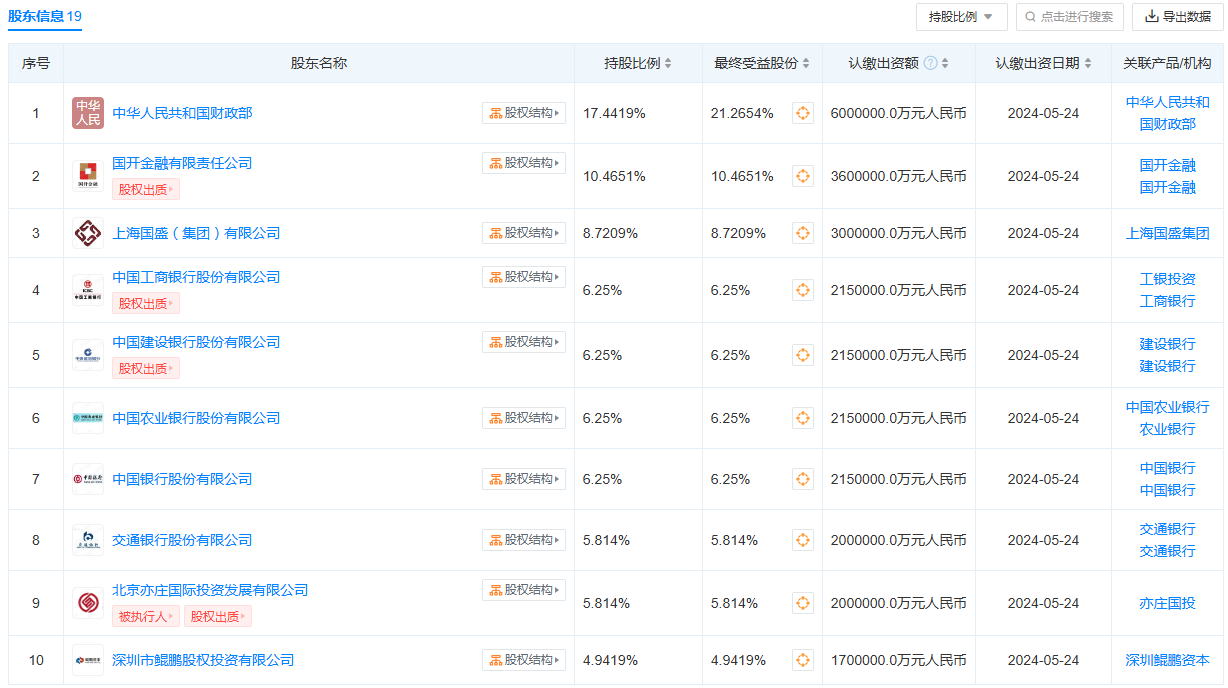Open the 持股比例 filter dropdown

(961, 17)
